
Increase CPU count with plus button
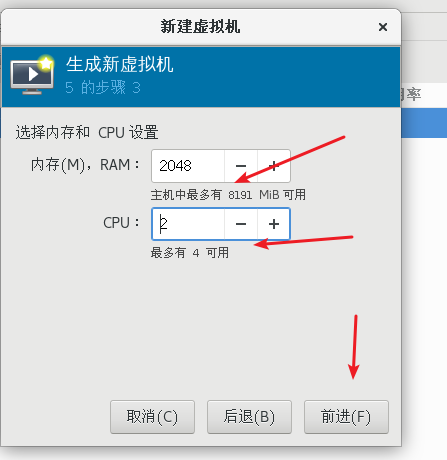(274, 224)
